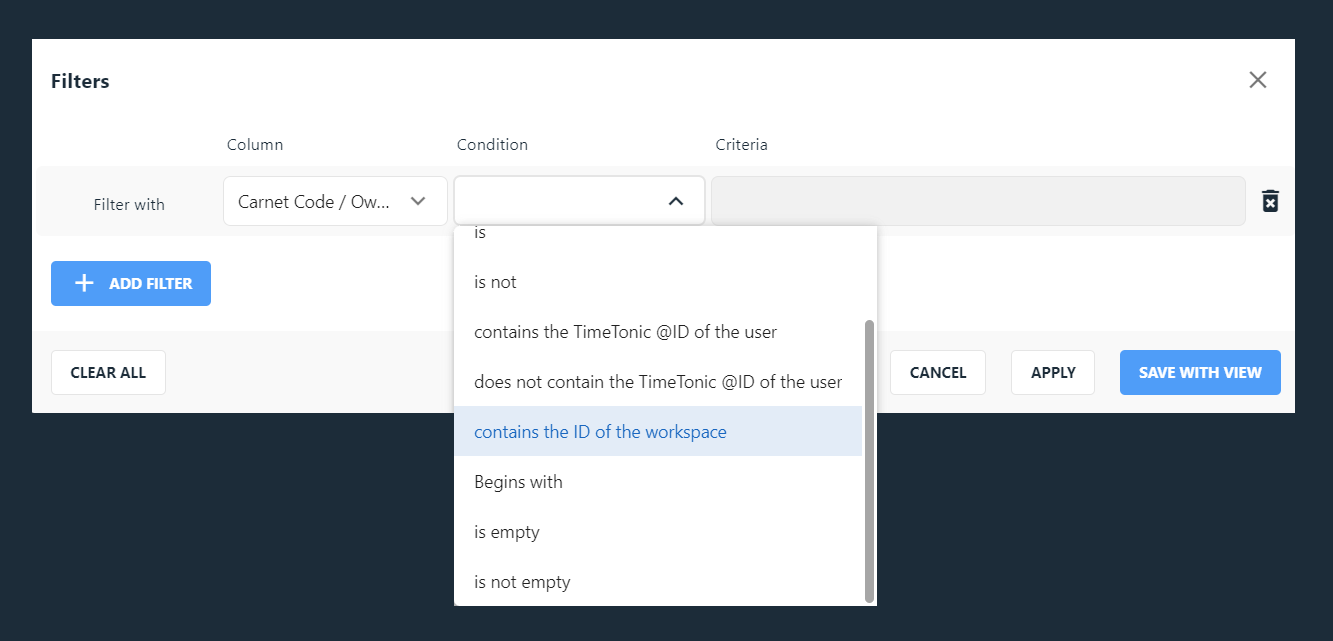Click the plus icon on Add Filter
The image size is (1333, 641).
pyautogui.click(x=84, y=284)
